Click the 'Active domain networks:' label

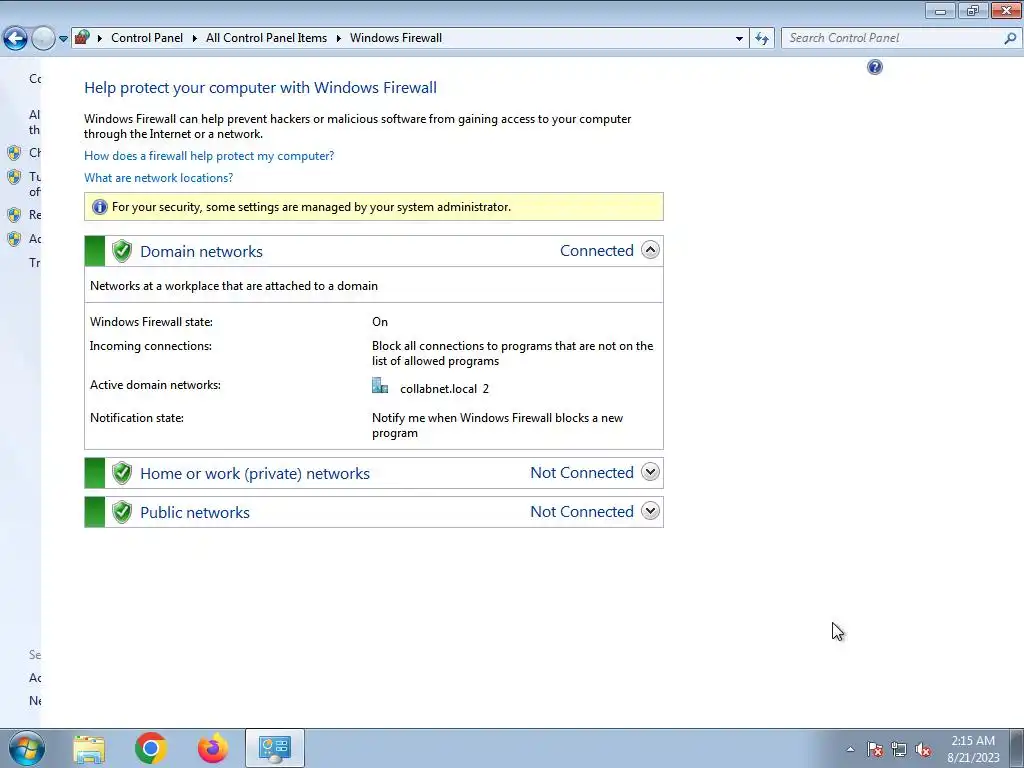155,385
